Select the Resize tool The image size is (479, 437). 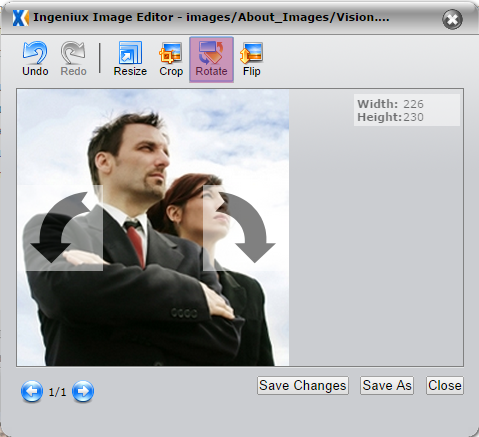[130, 59]
